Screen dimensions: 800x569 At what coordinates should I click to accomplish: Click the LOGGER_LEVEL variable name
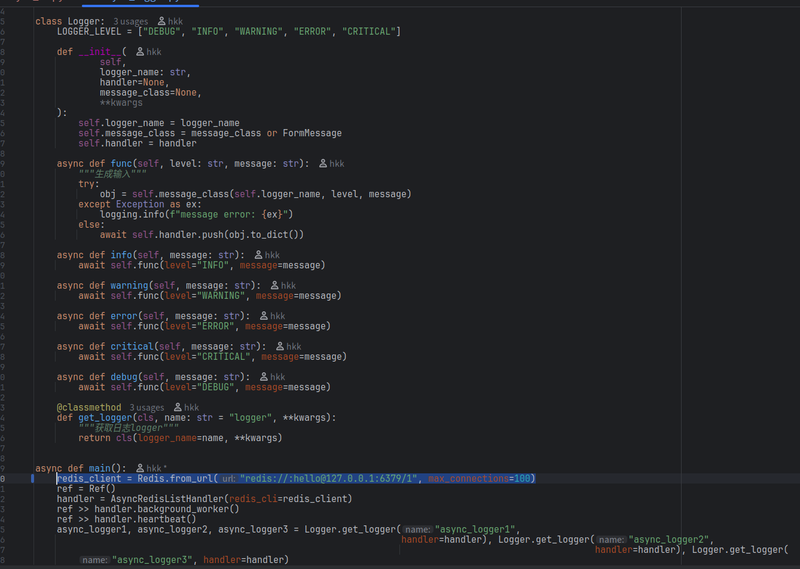click(x=89, y=32)
